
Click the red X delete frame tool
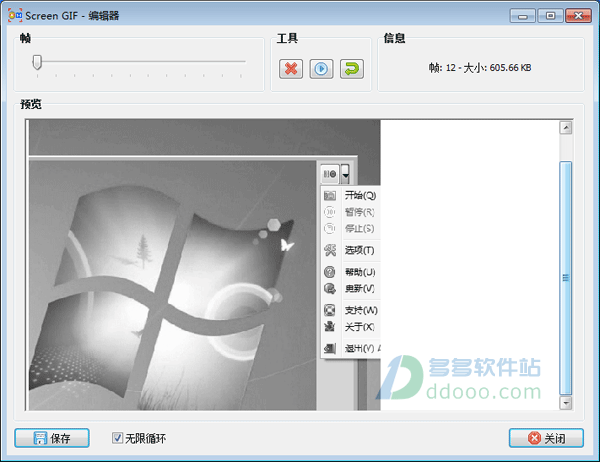(291, 69)
